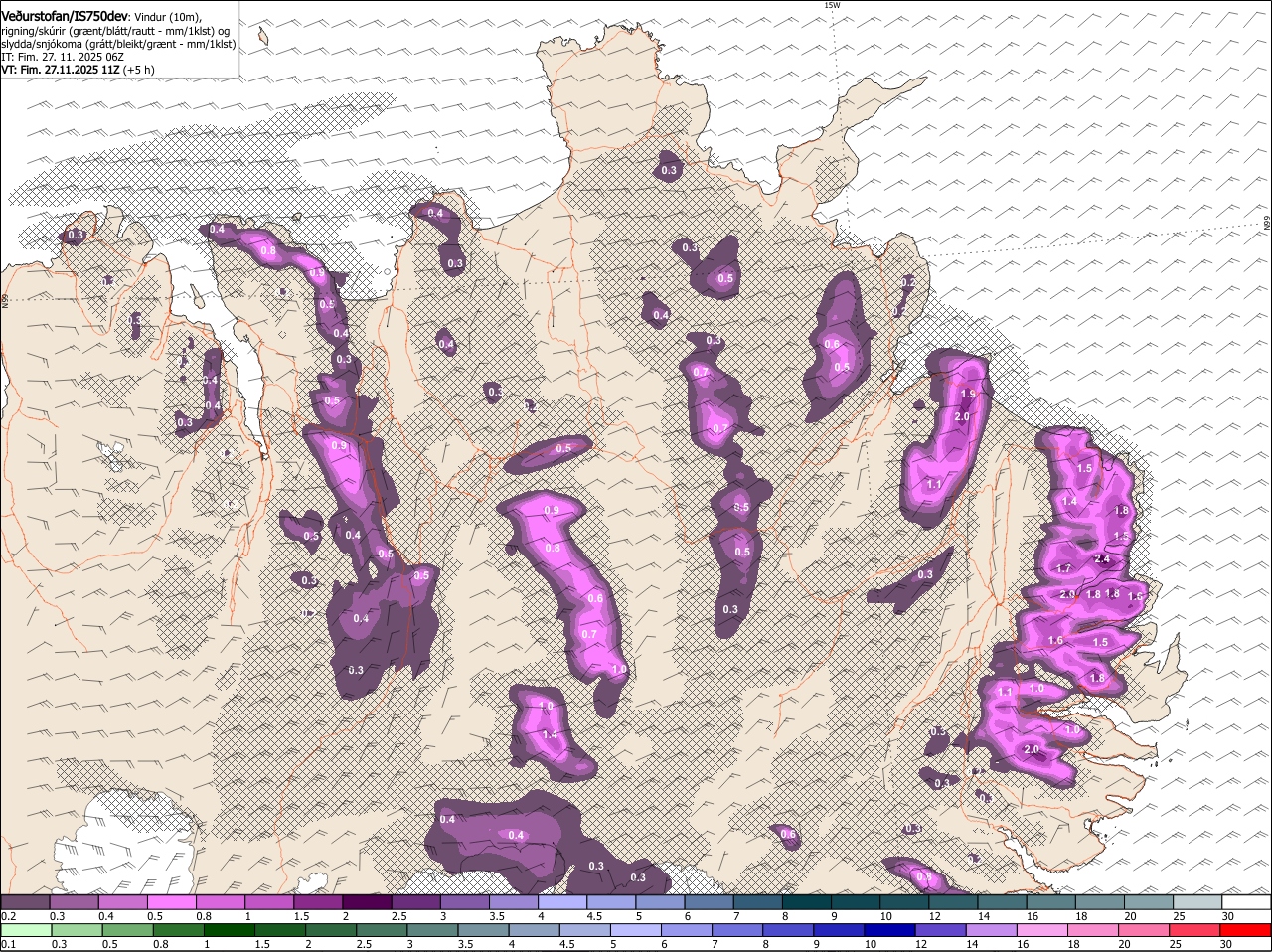Pick the bright red bottom-row swatch labeled 30
1272x952 pixels.
pyautogui.click(x=1245, y=931)
